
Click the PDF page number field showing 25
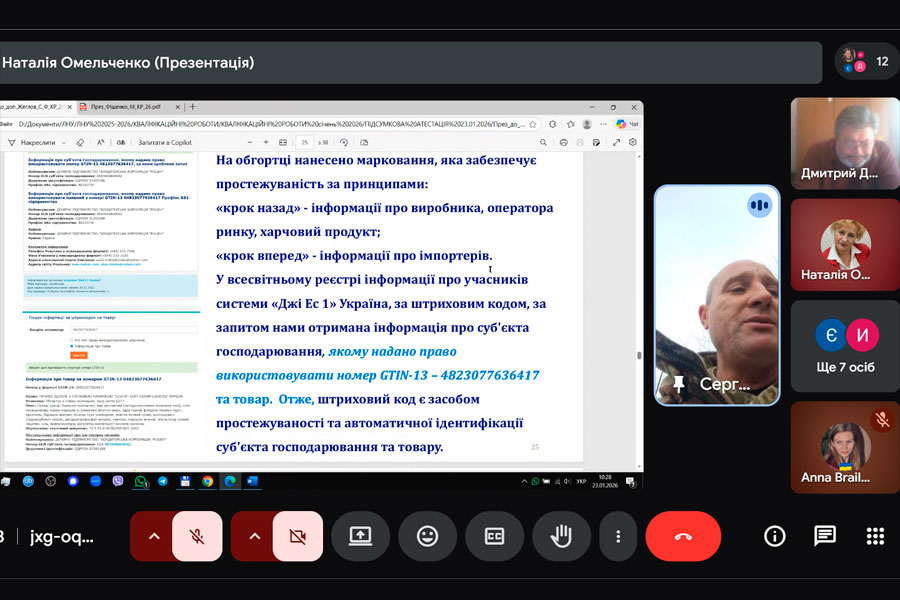[304, 142]
